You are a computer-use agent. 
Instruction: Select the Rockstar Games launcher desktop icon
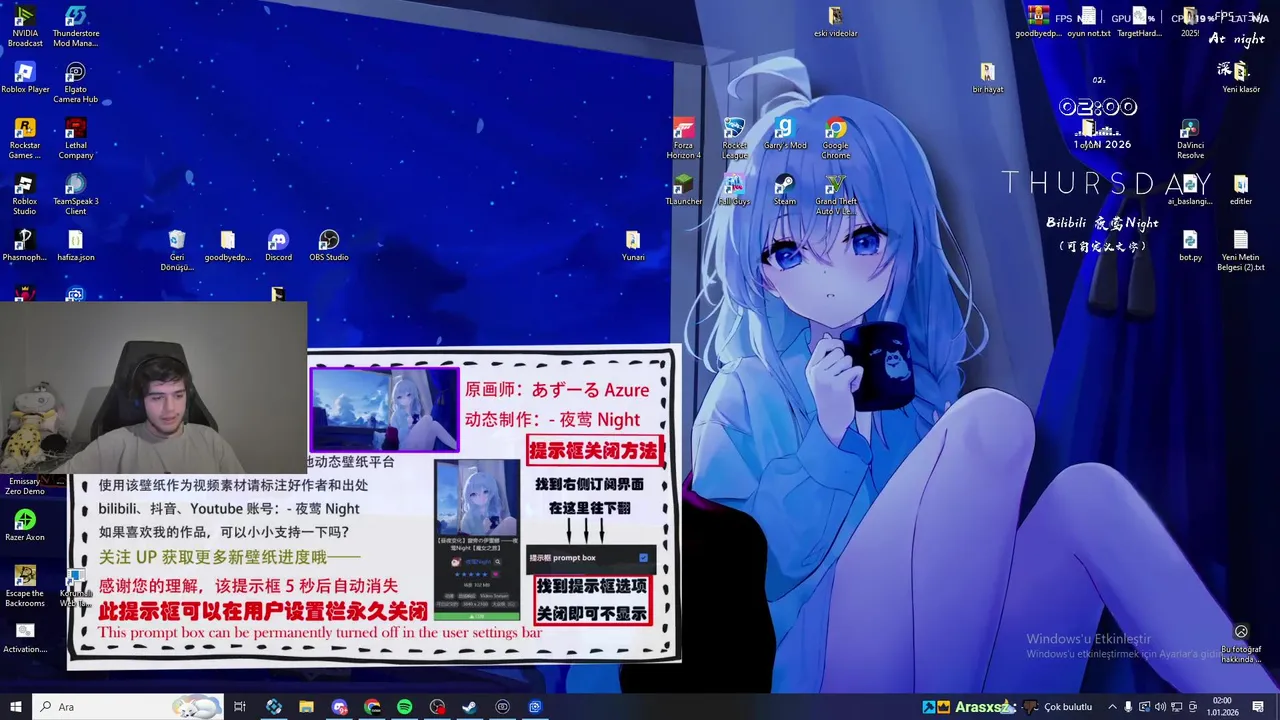pyautogui.click(x=25, y=138)
